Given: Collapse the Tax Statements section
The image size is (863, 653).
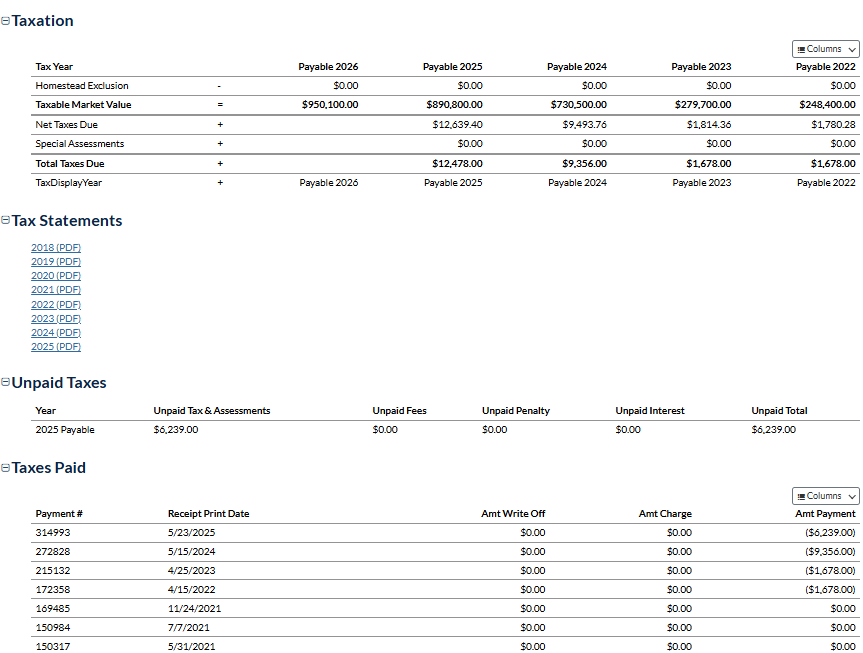Looking at the screenshot, I should click(x=6, y=221).
